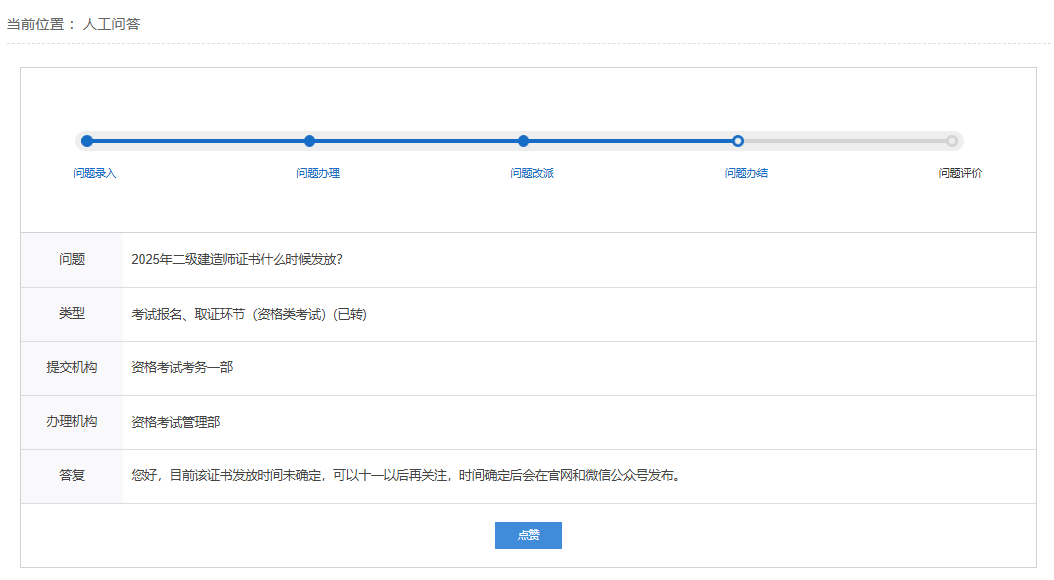Click the 问题录入 step dot
Image resolution: width=1054 pixels, height=580 pixels.
(x=87, y=141)
